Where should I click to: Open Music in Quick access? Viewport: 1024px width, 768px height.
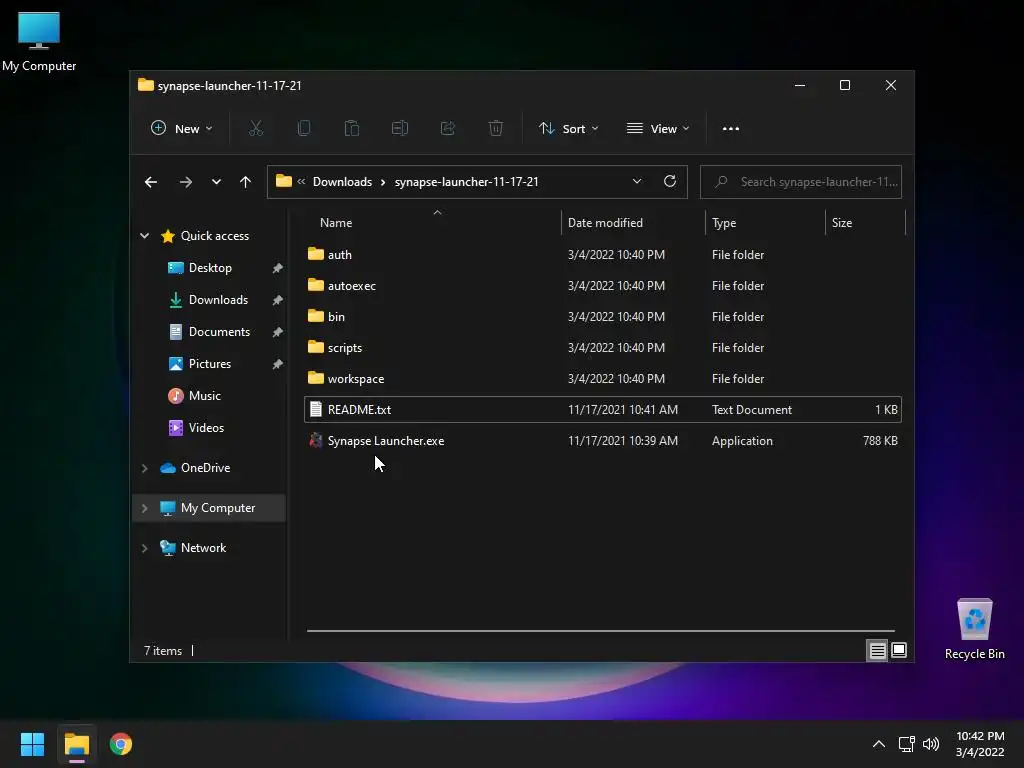pyautogui.click(x=204, y=396)
